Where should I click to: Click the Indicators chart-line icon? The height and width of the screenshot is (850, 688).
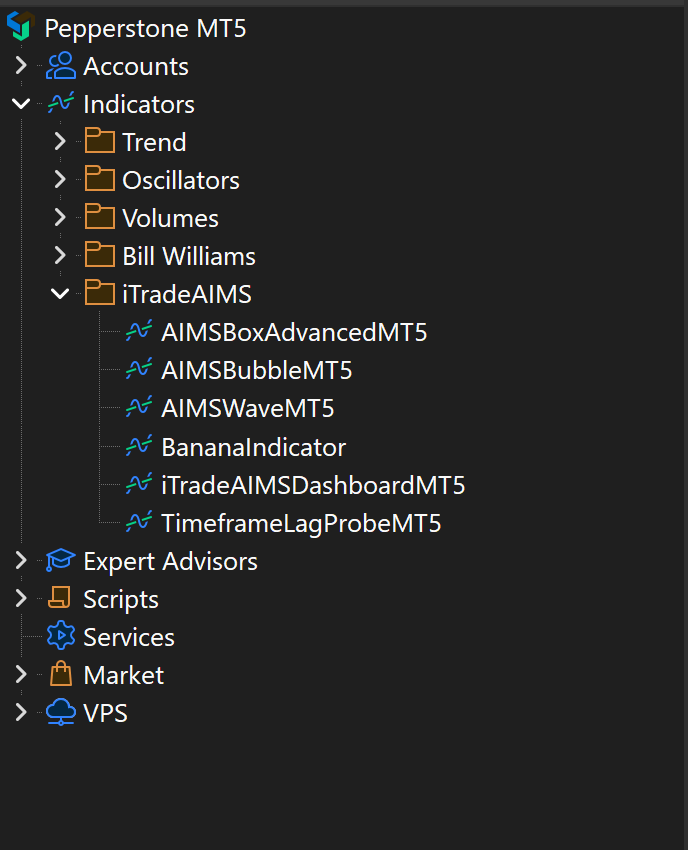(61, 102)
